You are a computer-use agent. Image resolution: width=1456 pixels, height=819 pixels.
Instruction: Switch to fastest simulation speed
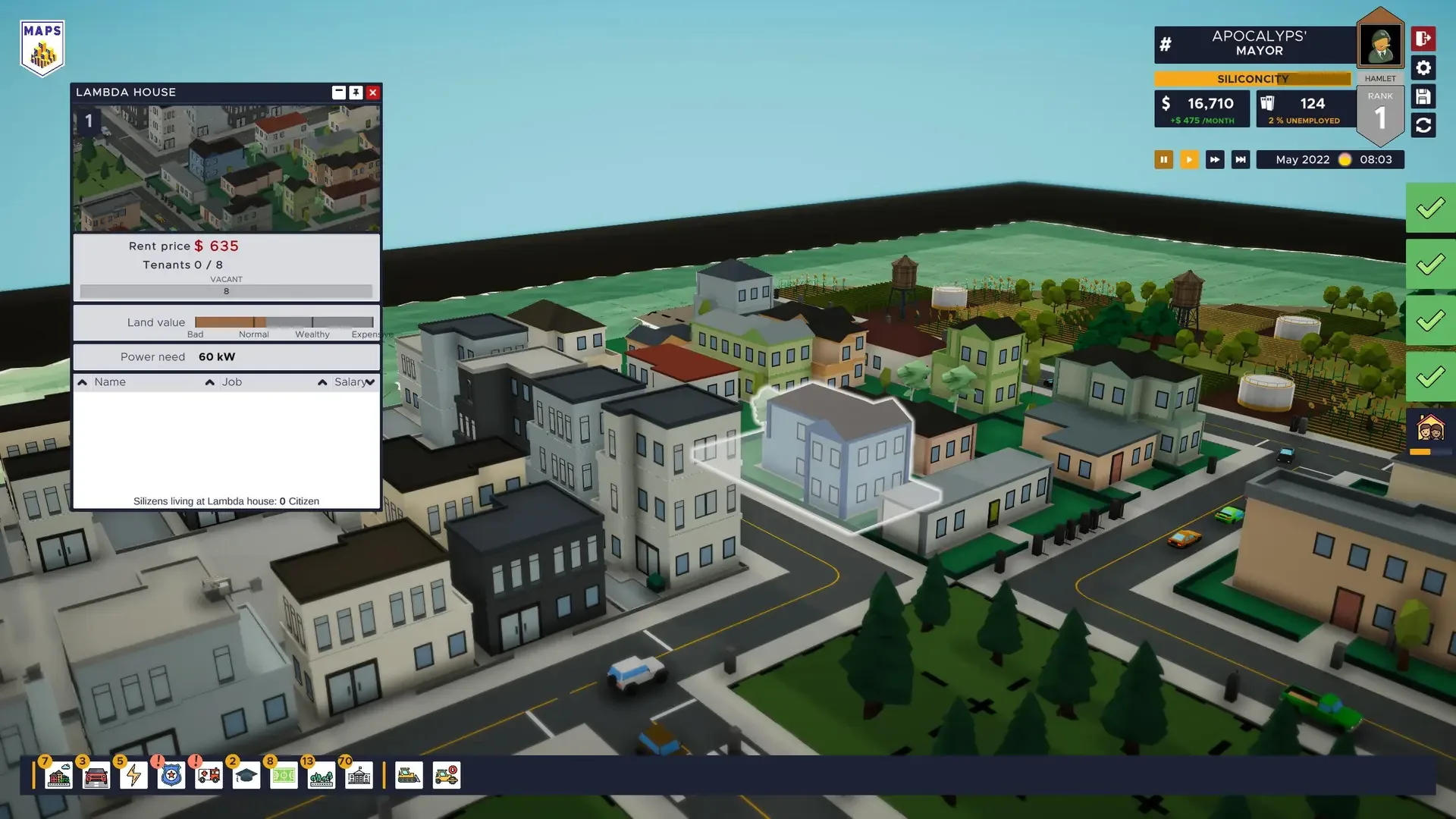pos(1241,160)
